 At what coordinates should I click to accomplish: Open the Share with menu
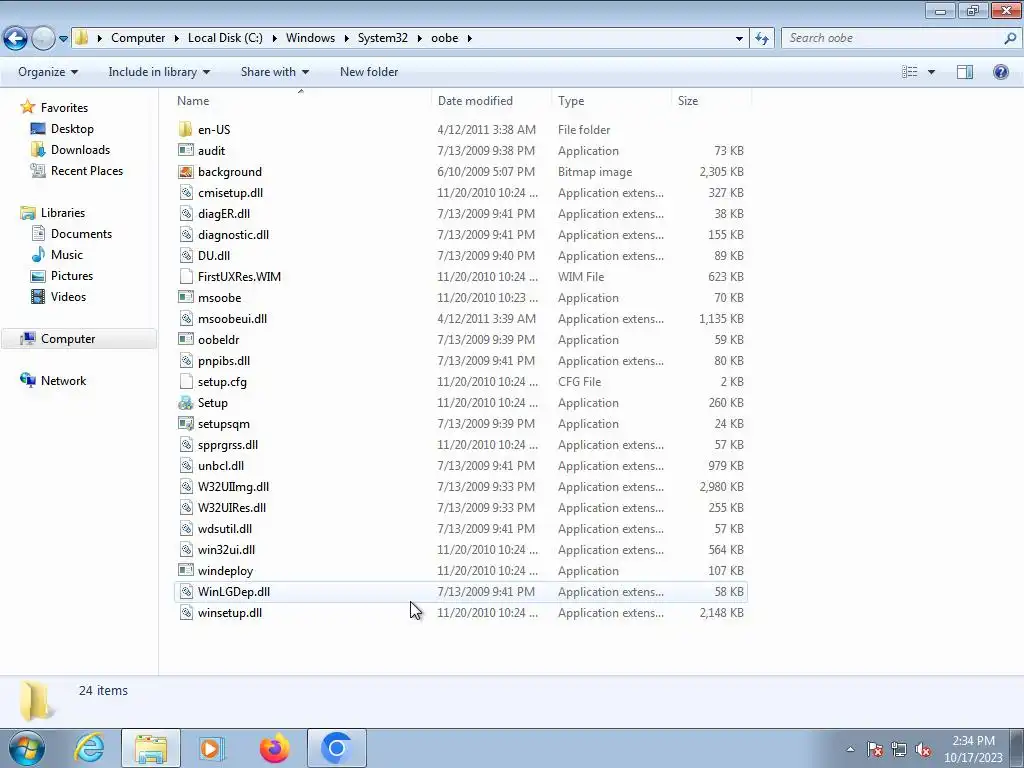275,72
